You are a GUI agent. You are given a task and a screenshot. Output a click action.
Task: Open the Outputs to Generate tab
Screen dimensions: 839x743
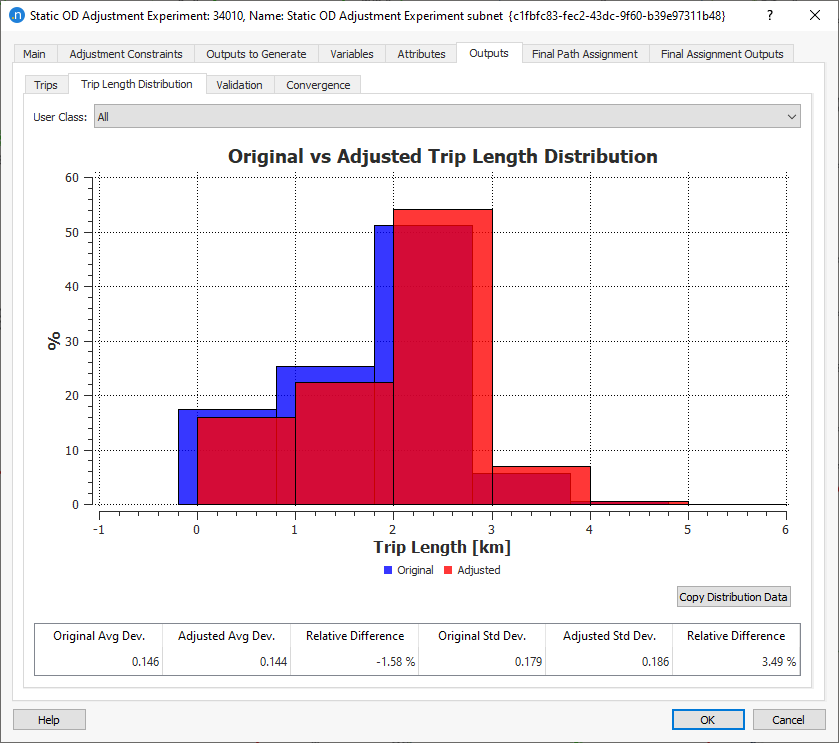(259, 53)
